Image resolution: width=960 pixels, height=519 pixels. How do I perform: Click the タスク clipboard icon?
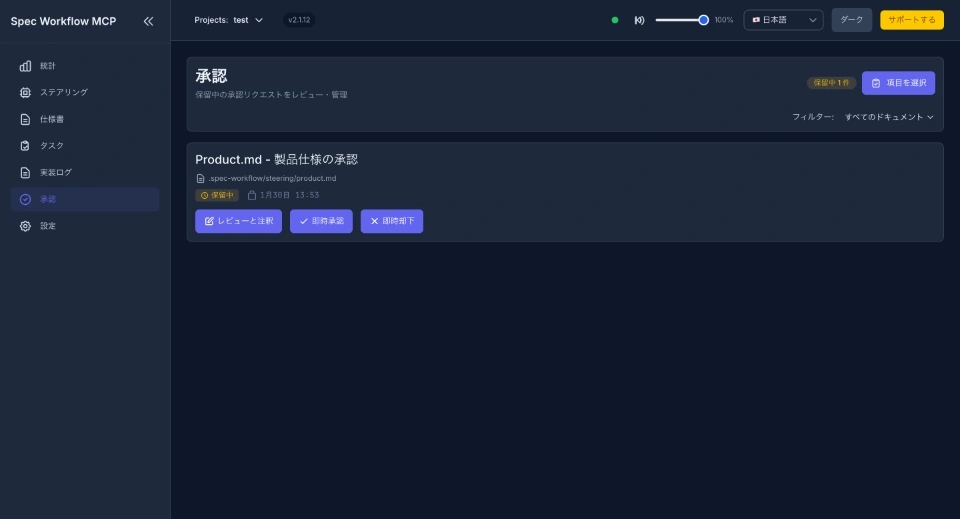[25, 146]
